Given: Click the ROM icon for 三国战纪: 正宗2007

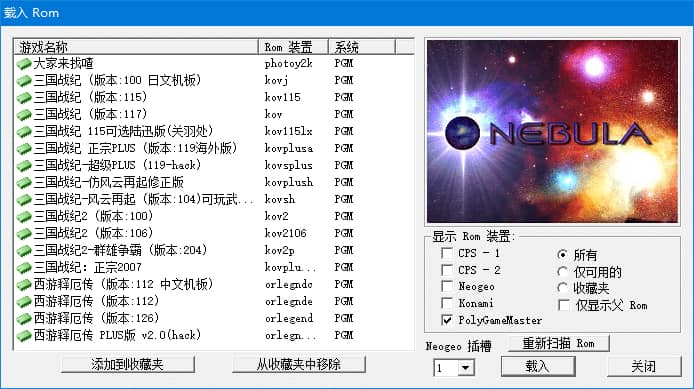Looking at the screenshot, I should pyautogui.click(x=24, y=268).
